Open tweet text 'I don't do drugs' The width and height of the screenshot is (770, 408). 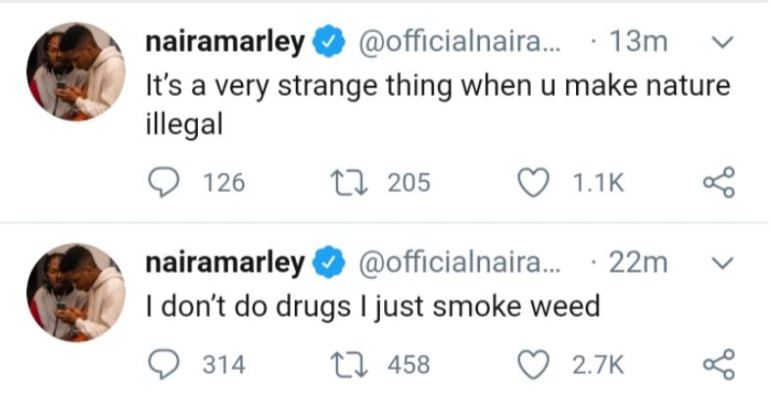(x=248, y=307)
